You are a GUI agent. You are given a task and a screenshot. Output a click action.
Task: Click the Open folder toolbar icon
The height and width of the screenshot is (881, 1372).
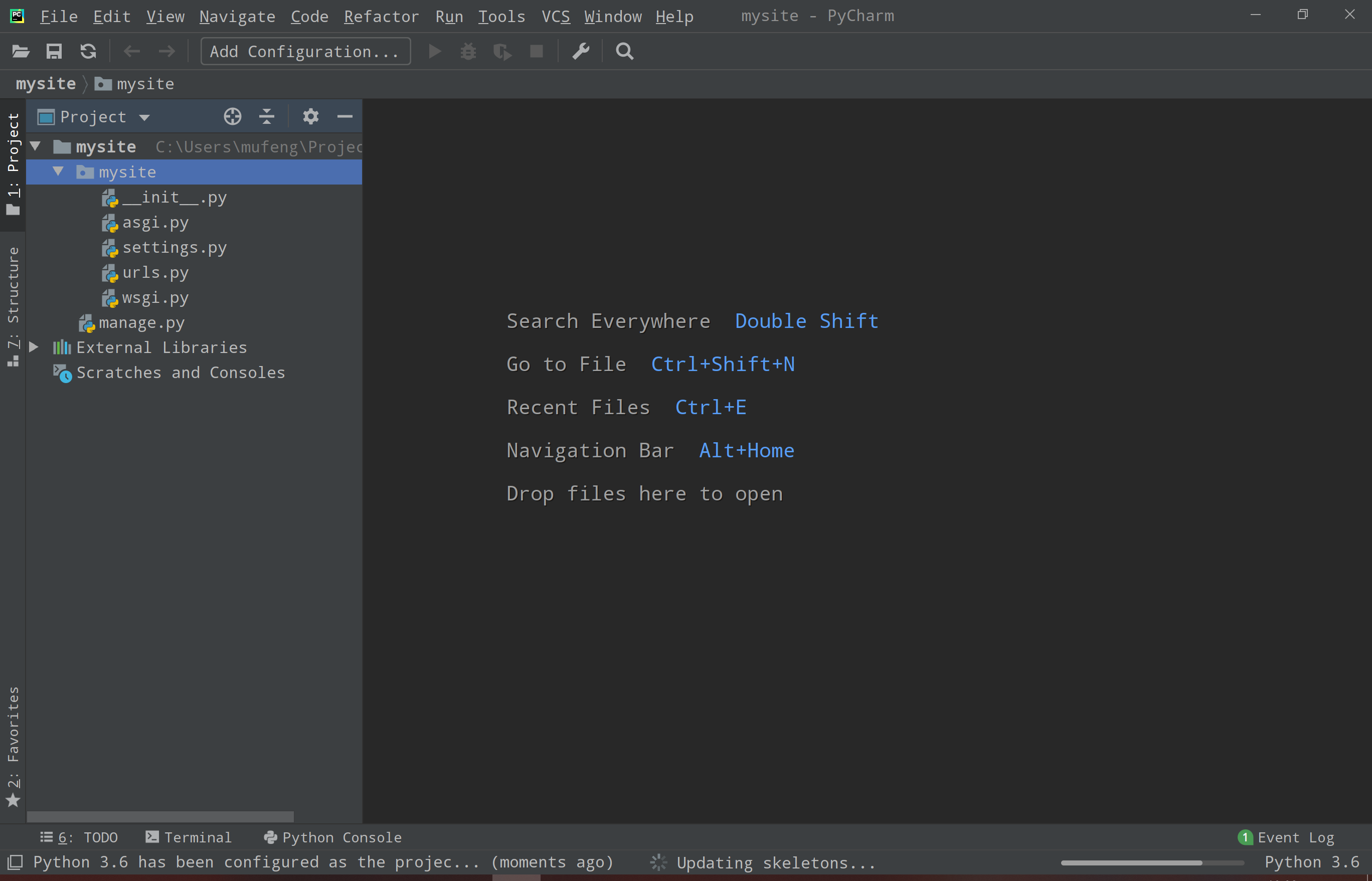[x=21, y=52]
